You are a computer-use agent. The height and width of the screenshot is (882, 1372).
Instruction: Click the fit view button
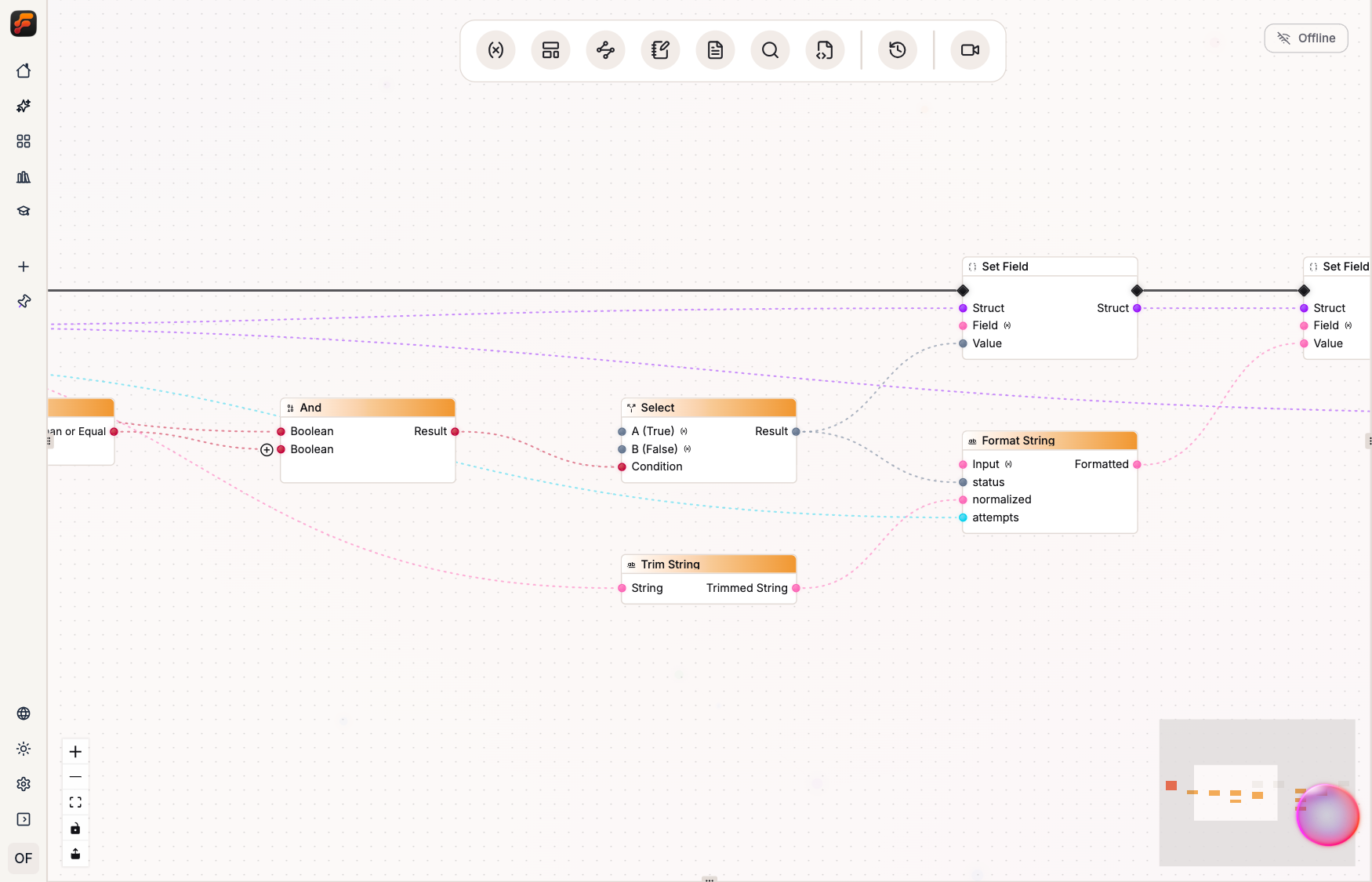pyautogui.click(x=75, y=802)
